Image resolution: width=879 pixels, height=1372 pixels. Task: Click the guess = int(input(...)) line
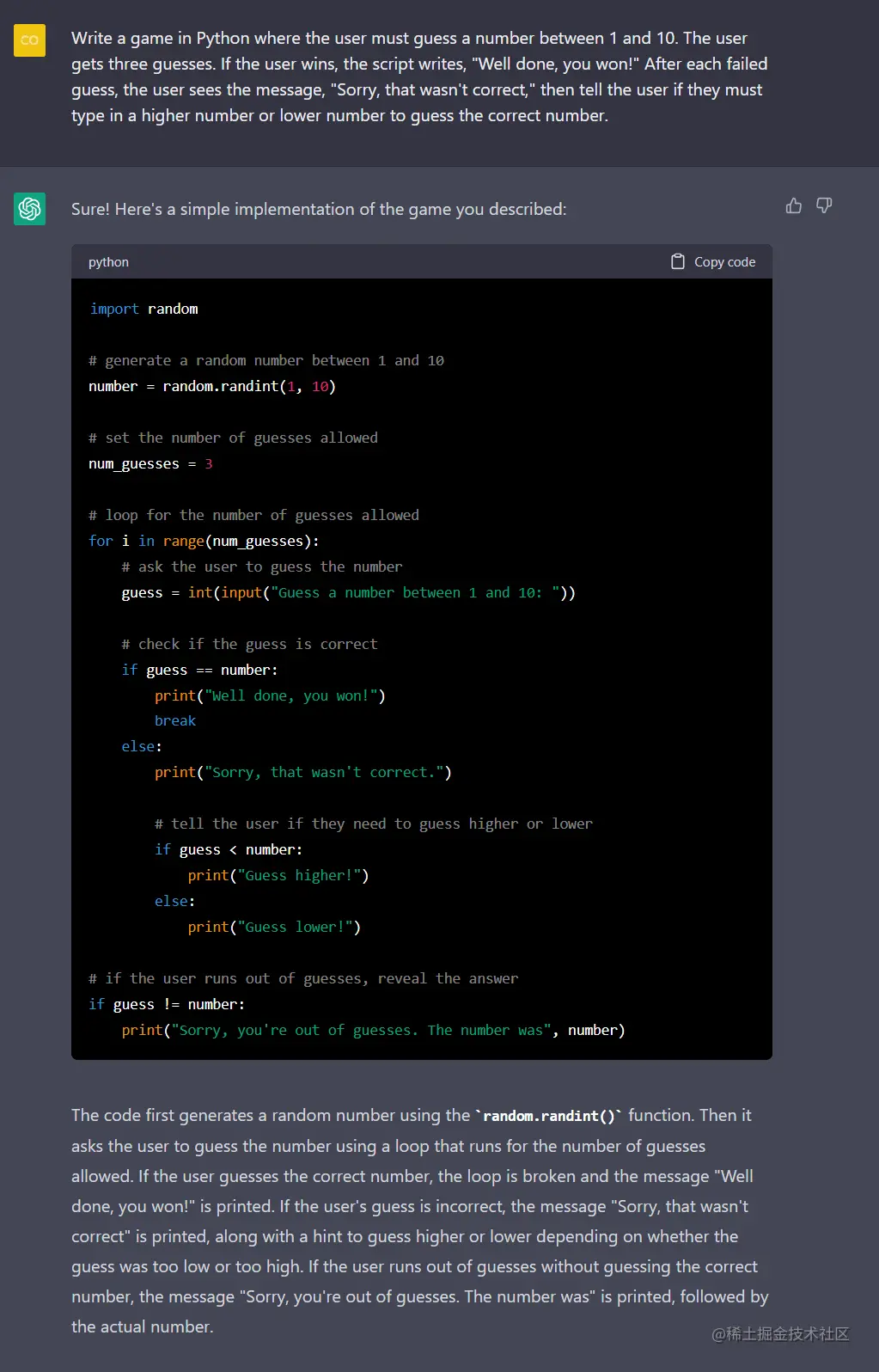point(348,592)
